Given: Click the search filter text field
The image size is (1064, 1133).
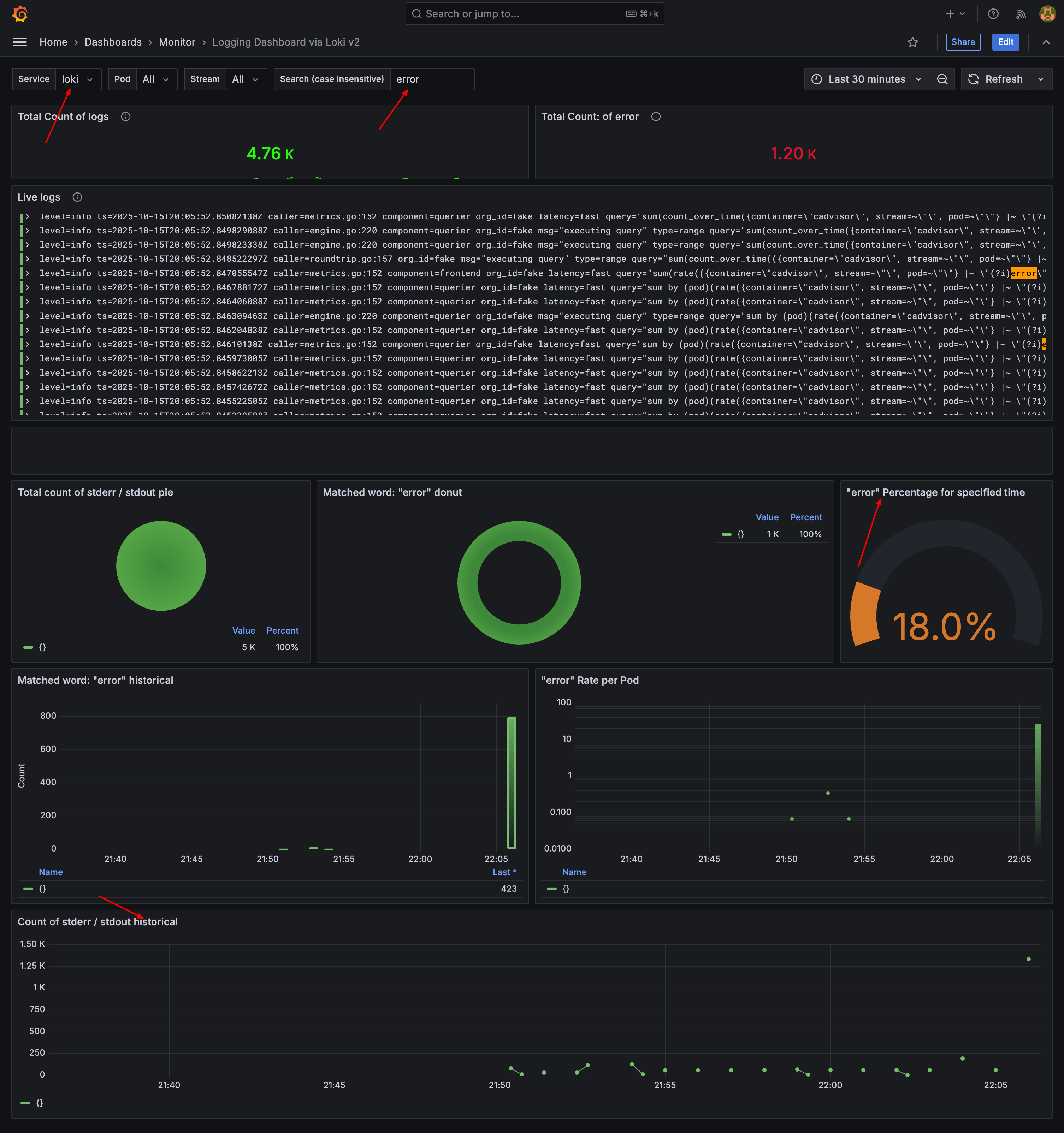Looking at the screenshot, I should pyautogui.click(x=431, y=79).
